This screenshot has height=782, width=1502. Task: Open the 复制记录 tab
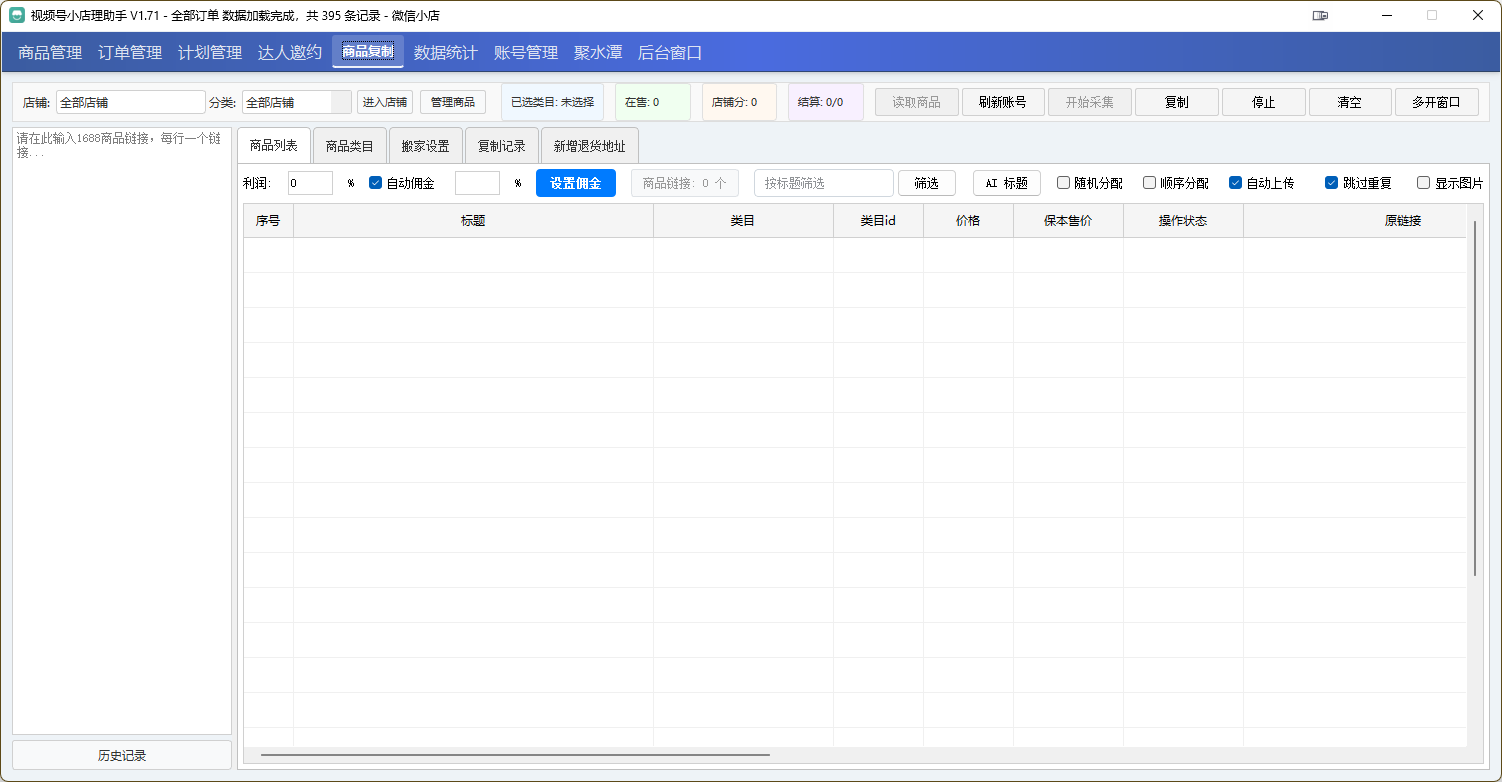click(502, 146)
